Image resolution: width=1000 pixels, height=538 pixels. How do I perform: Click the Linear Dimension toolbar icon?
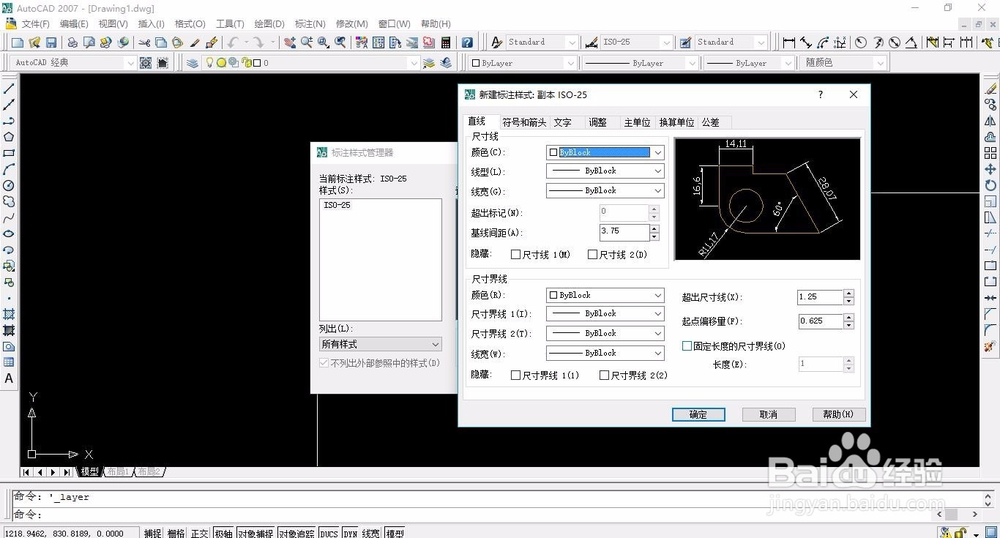click(789, 42)
